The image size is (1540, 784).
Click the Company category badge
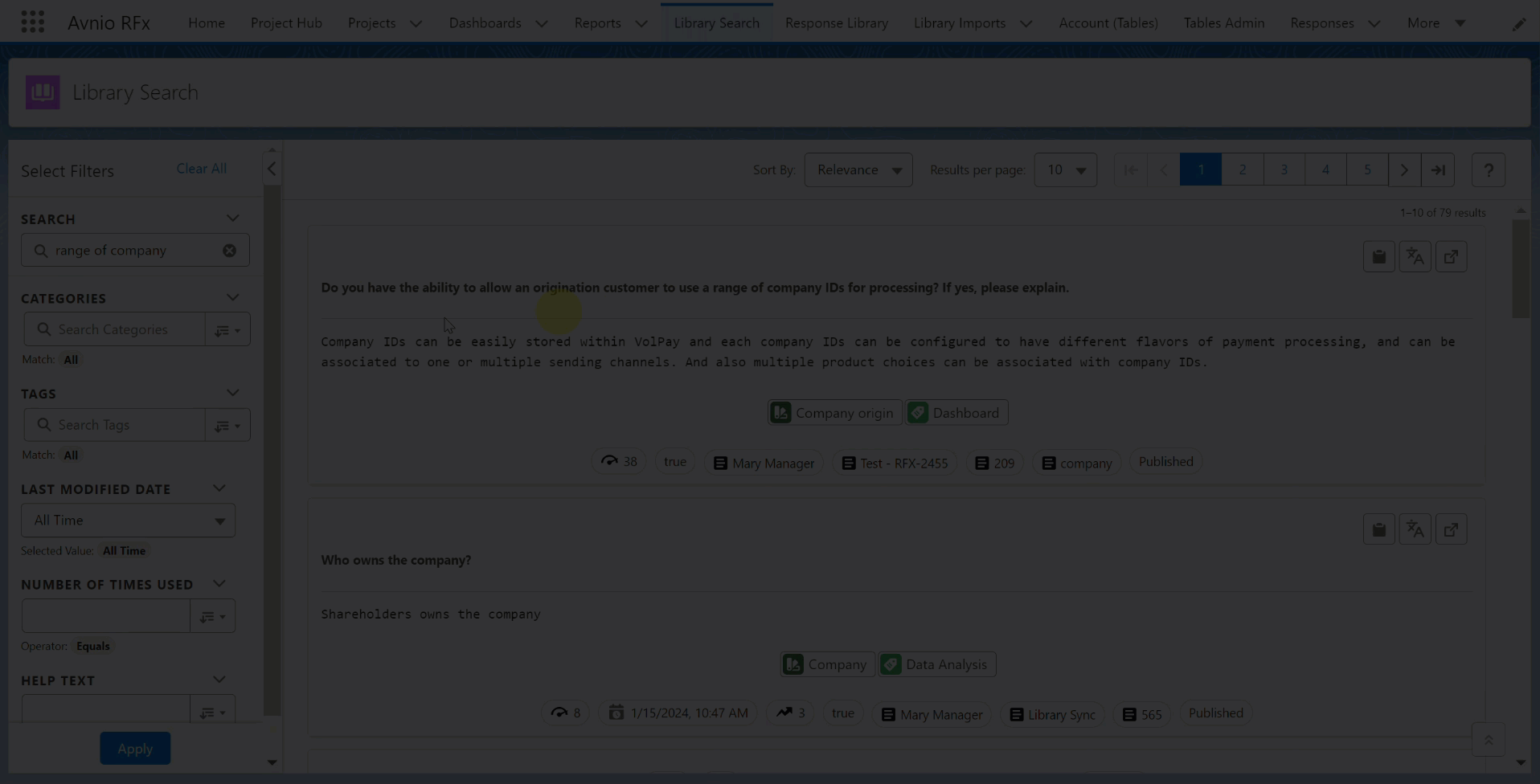(x=827, y=664)
